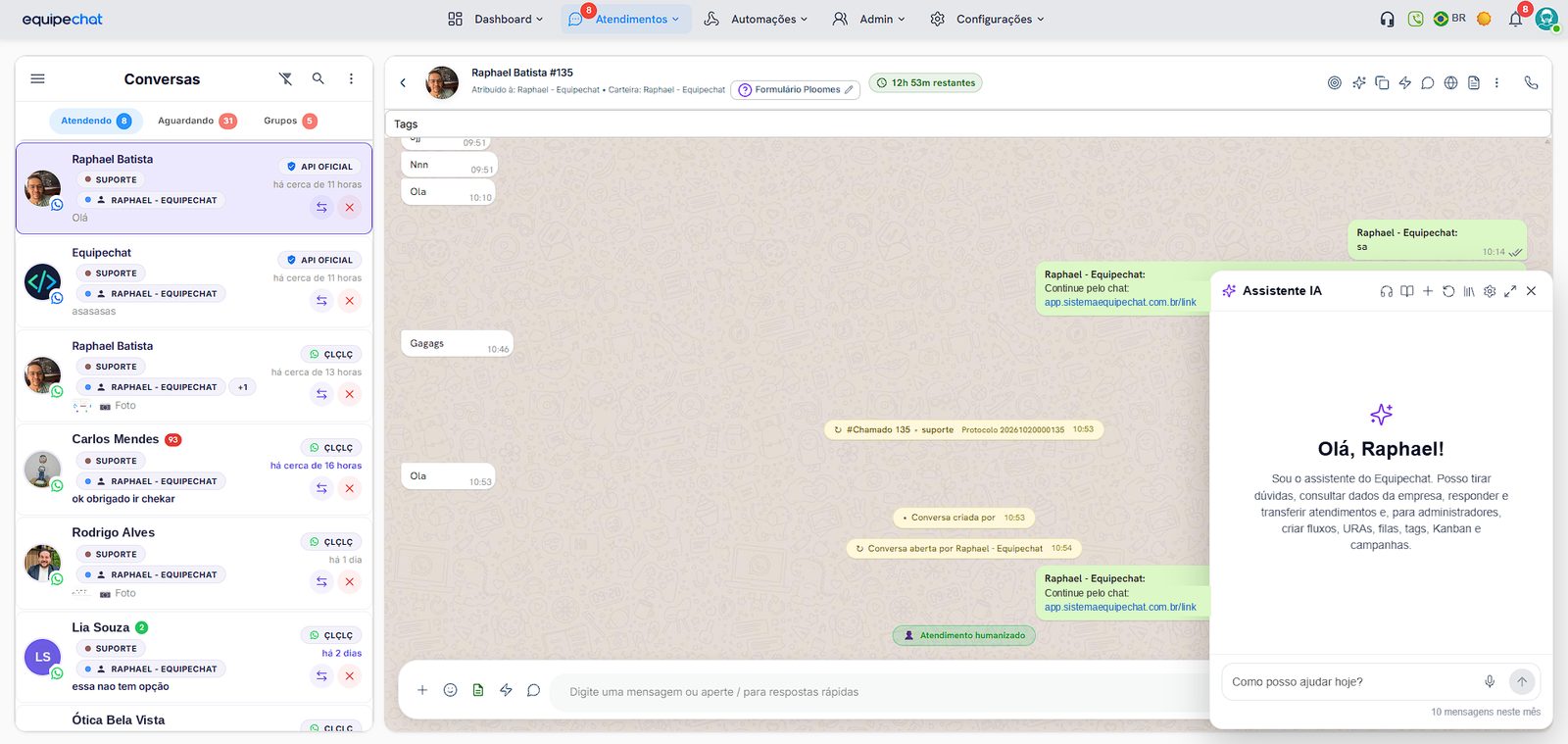1568x744 pixels.
Task: Open the Assistente IA settings gear
Action: 1490,291
